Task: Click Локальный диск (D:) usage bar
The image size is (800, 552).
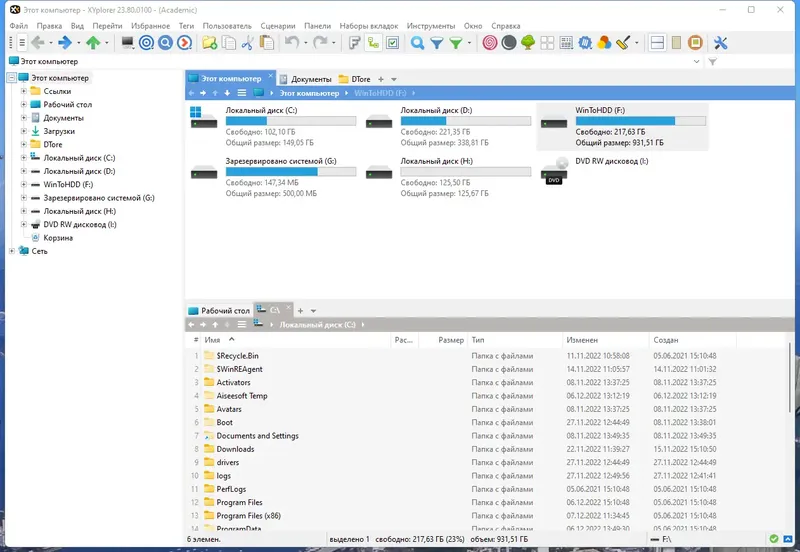Action: [x=465, y=121]
